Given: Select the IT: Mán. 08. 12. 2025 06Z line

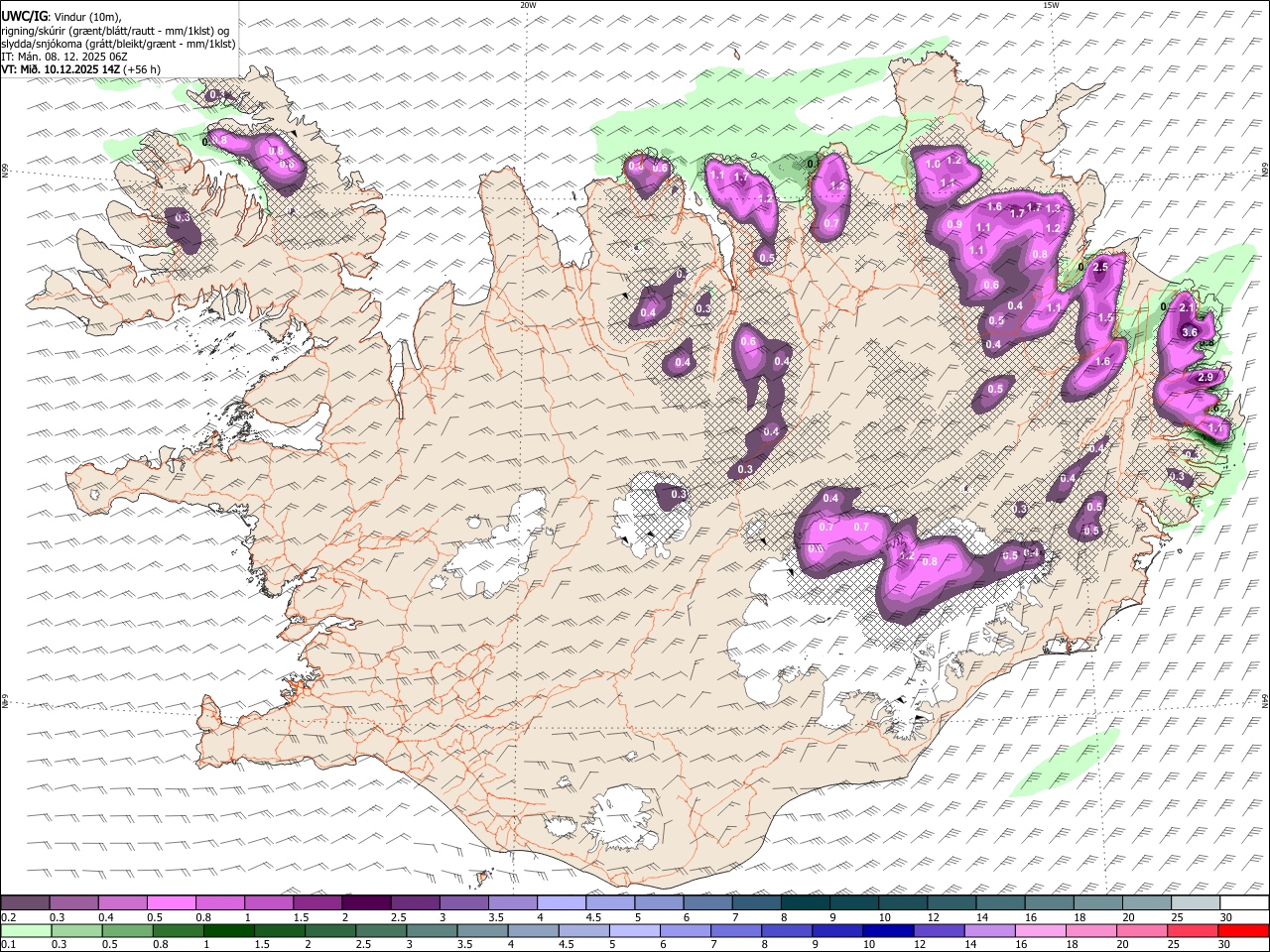Looking at the screenshot, I should coord(64,57).
